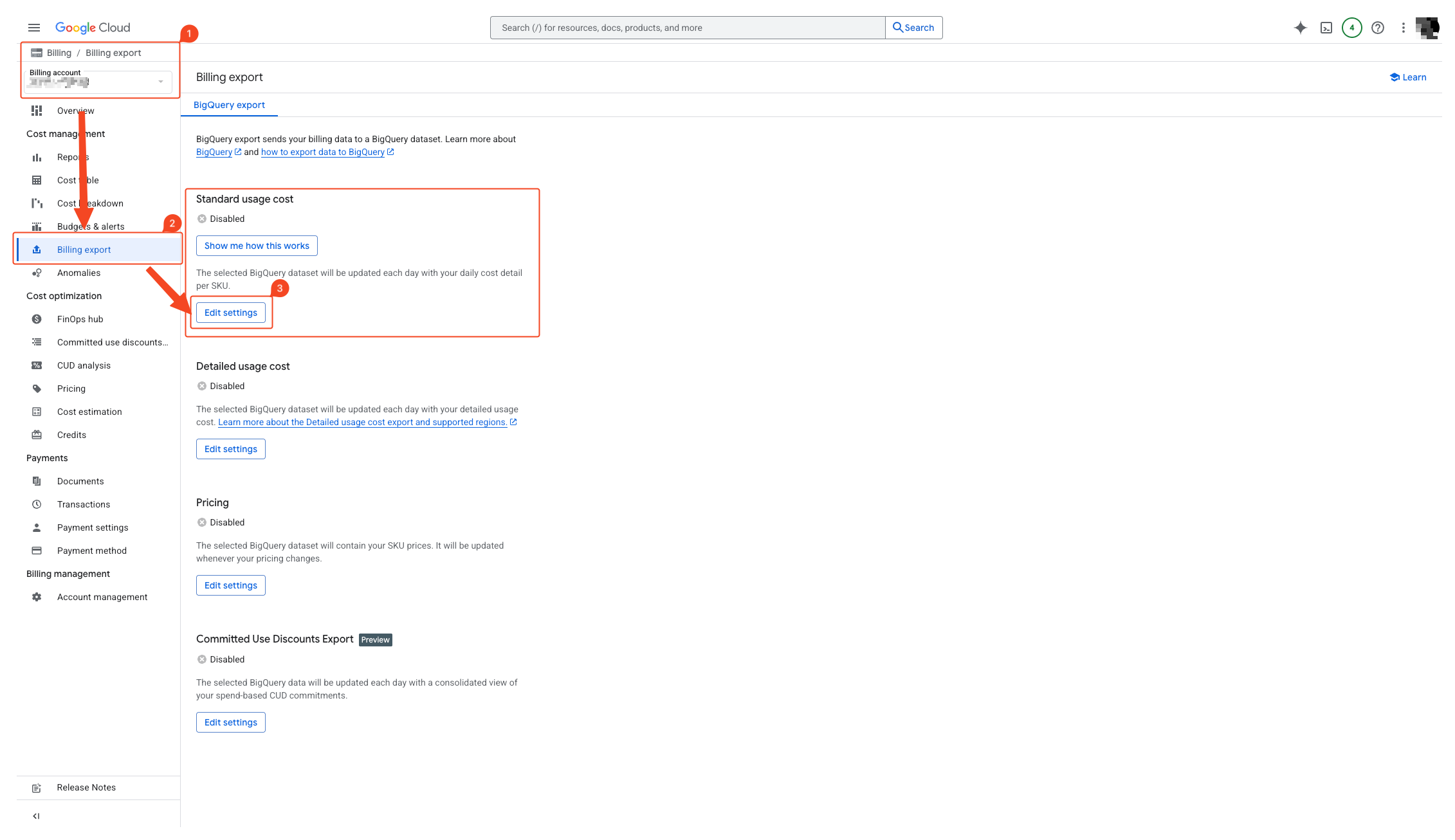Click the Credits gift icon
This screenshot has height=840, width=1455.
click(37, 435)
